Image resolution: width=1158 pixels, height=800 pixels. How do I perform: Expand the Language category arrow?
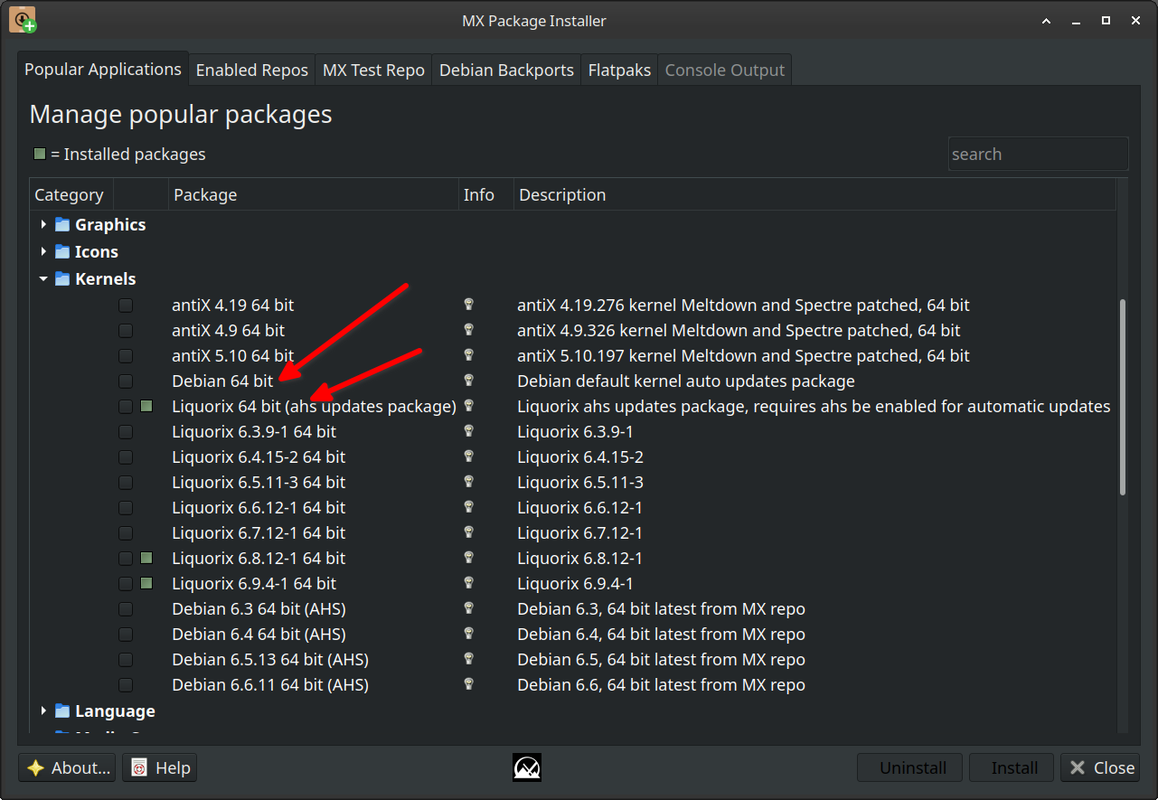(x=44, y=711)
